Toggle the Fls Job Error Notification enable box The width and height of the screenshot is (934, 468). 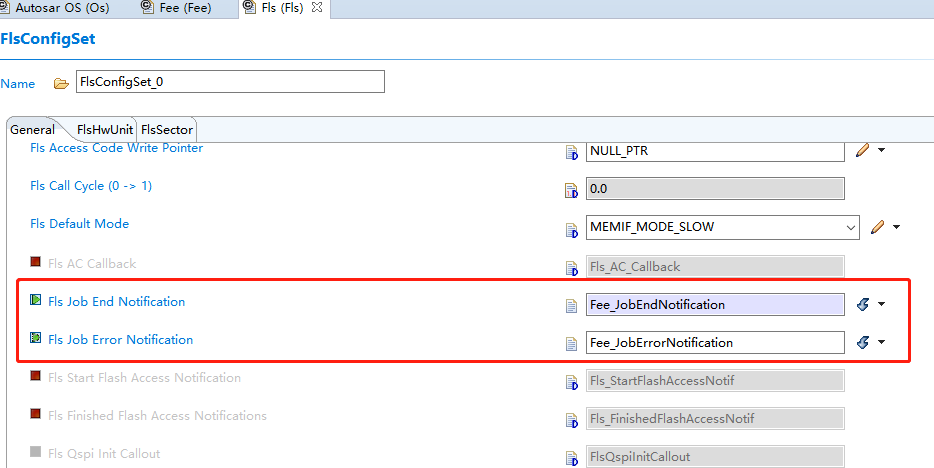click(36, 338)
